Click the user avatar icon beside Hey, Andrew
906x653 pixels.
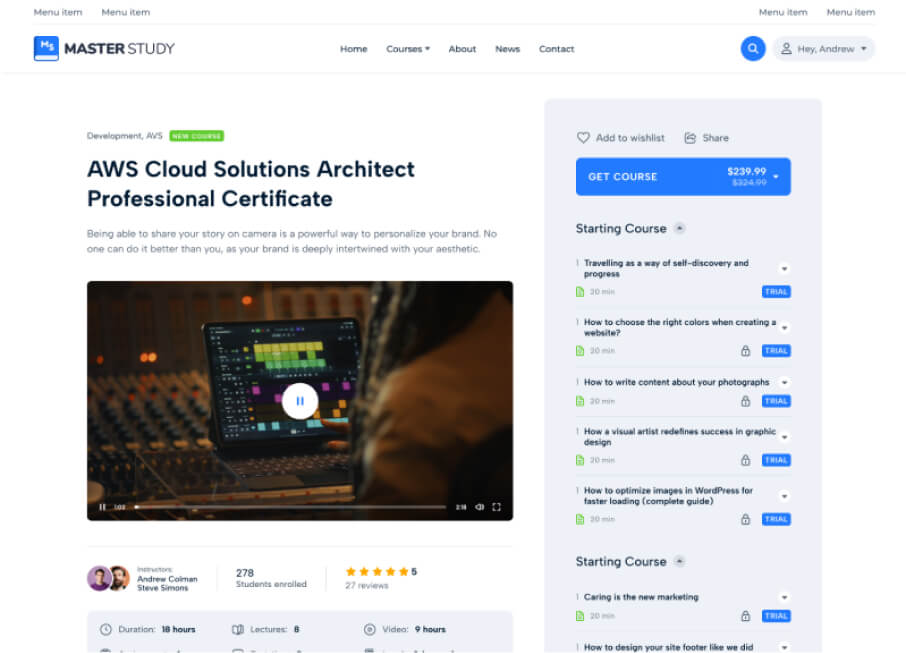(786, 48)
